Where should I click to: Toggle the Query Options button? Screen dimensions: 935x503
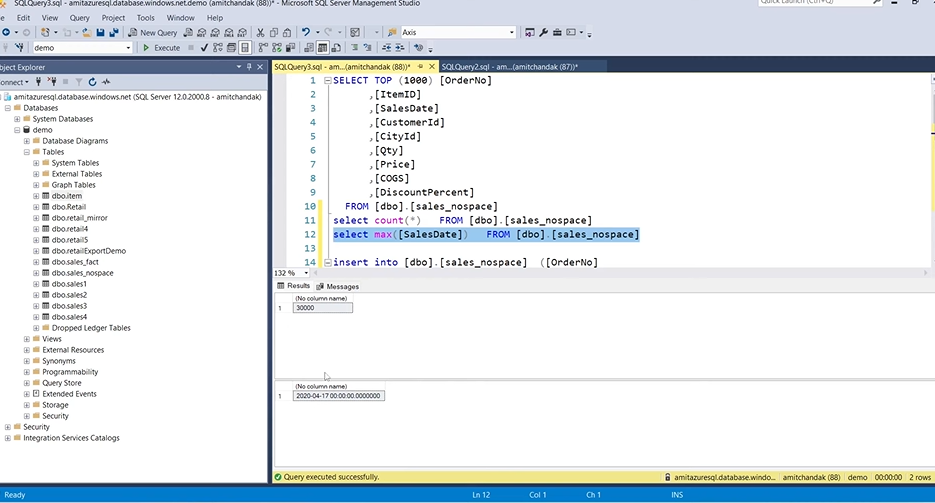click(x=231, y=48)
